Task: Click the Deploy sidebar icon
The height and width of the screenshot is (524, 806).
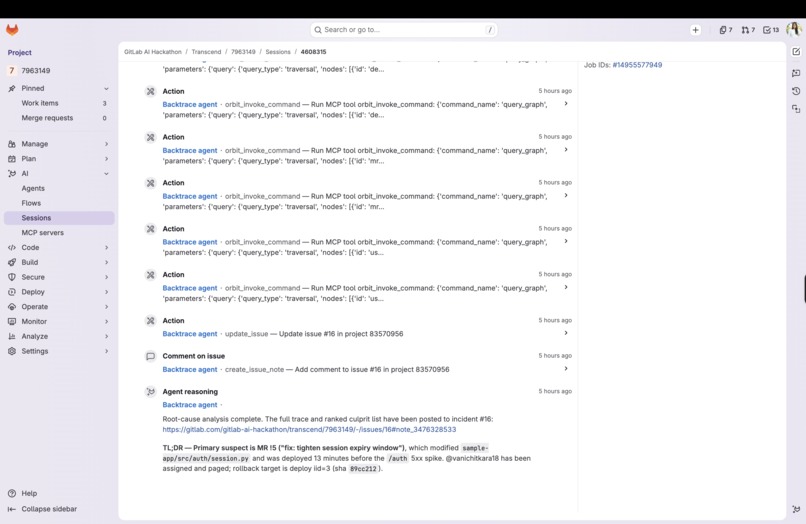Action: (12, 292)
